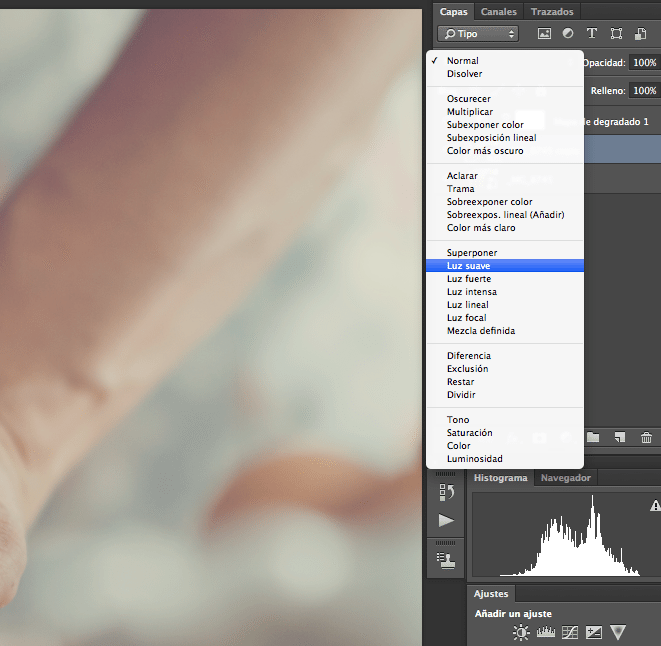Screen dimensions: 661x646
Task: Open the Tipo layer filter dropdown
Action: click(x=478, y=34)
